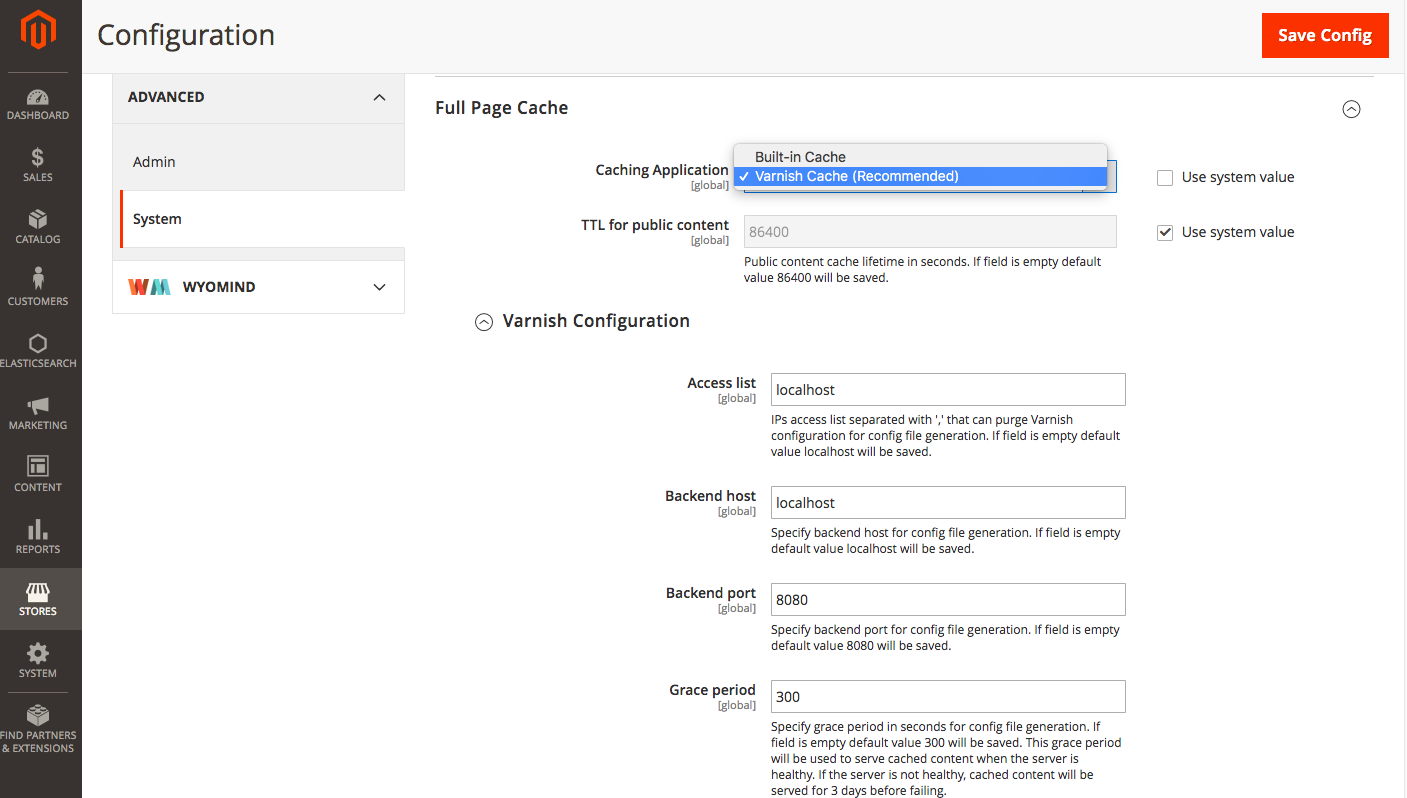
Task: Select Built-in Cache option
Action: (x=800, y=157)
